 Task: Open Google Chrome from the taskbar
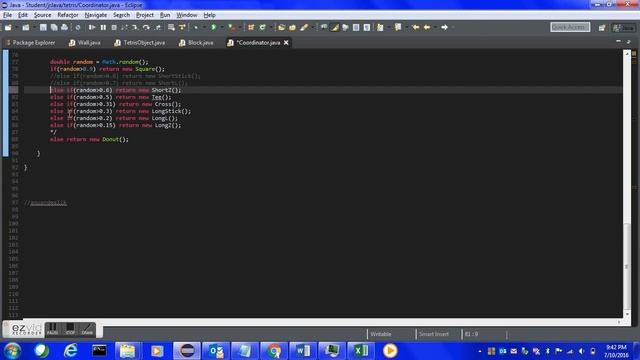[274, 351]
